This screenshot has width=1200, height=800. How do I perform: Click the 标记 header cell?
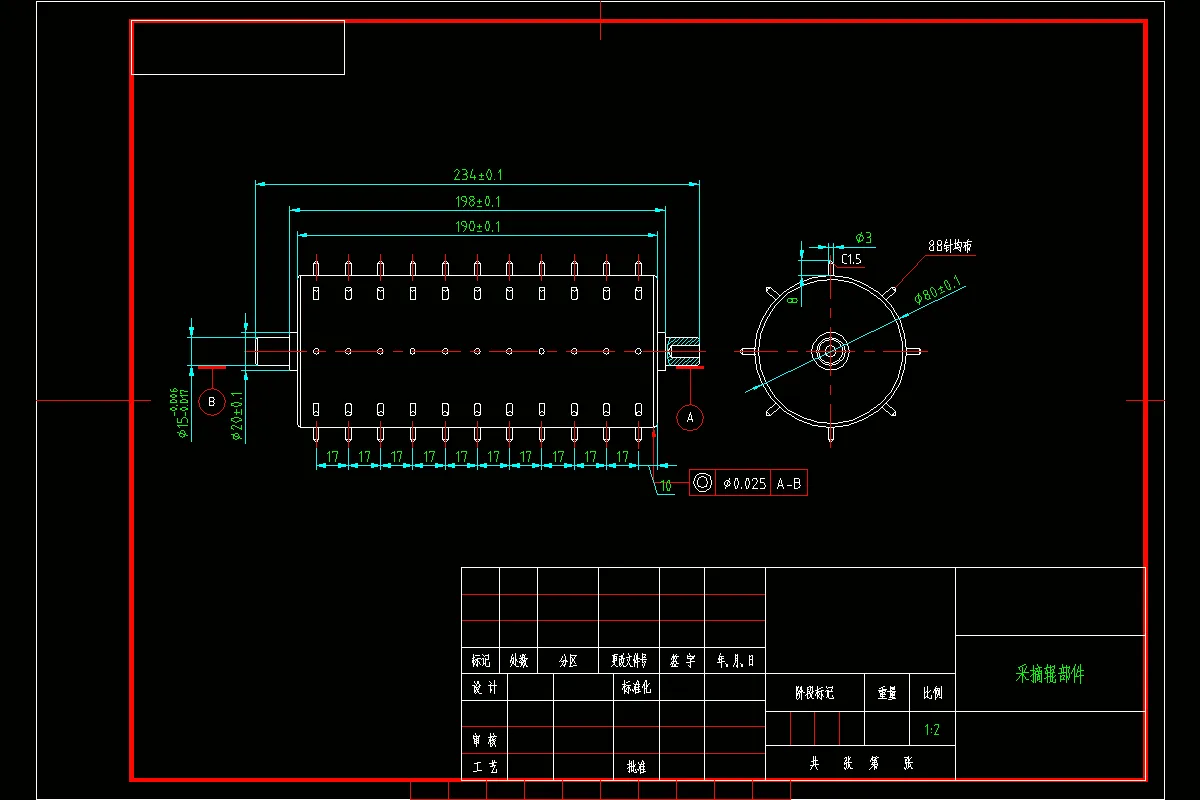480,661
